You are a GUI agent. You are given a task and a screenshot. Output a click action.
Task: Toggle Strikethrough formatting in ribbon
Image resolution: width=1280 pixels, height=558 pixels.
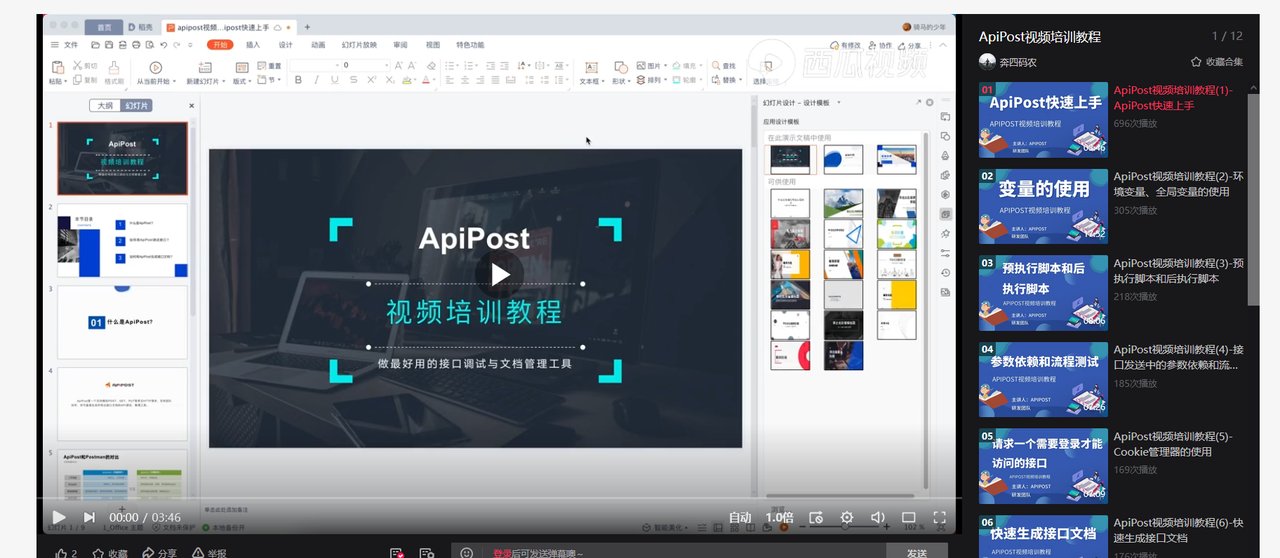pyautogui.click(x=354, y=80)
